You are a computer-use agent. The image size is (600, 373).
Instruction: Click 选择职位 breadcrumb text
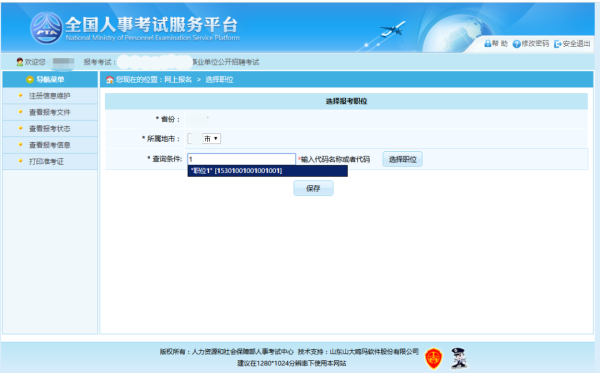(x=219, y=80)
